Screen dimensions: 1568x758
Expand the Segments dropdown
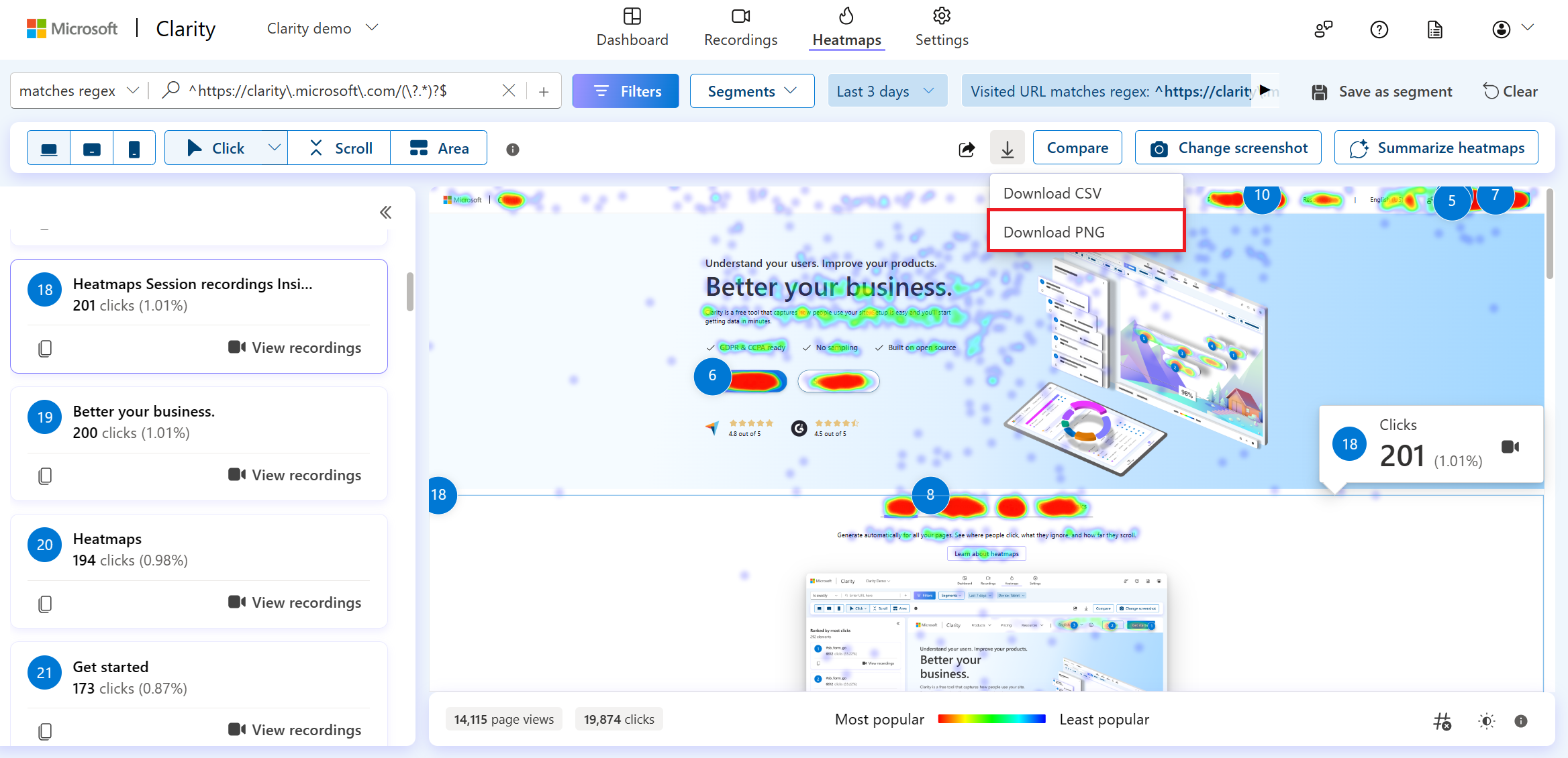(750, 92)
